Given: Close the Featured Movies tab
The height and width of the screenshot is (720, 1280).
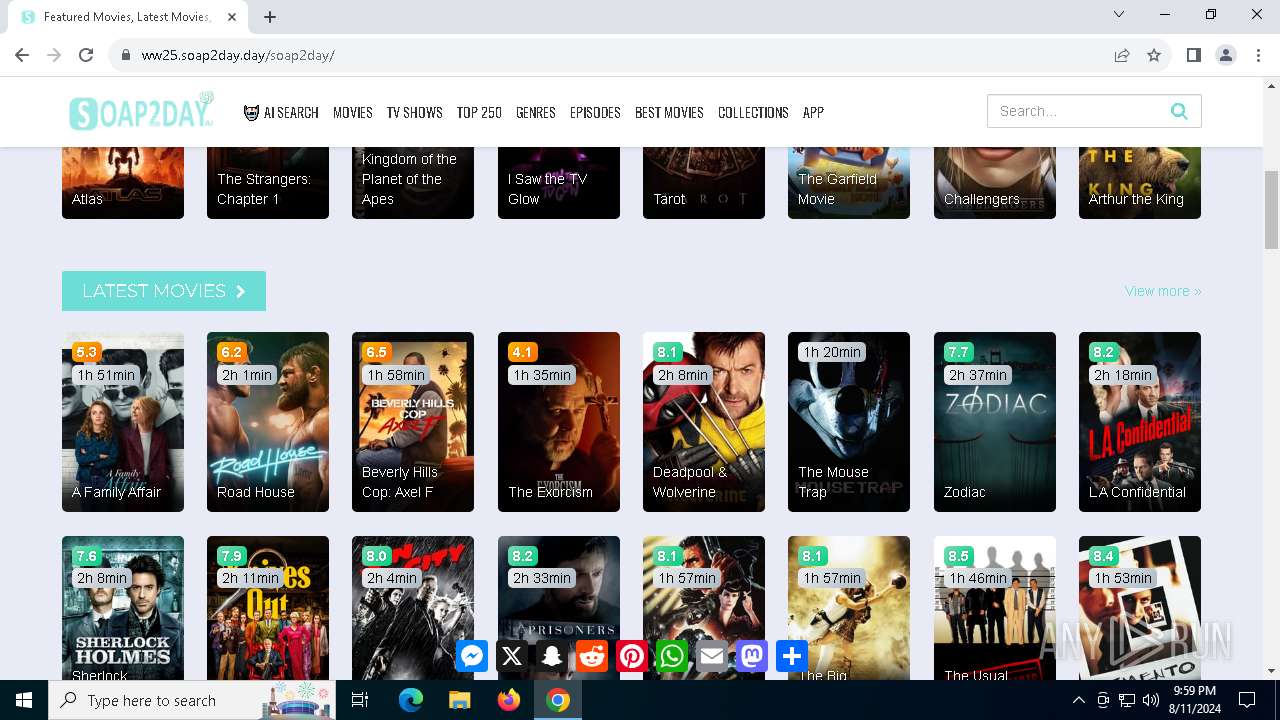Looking at the screenshot, I should coord(232,16).
